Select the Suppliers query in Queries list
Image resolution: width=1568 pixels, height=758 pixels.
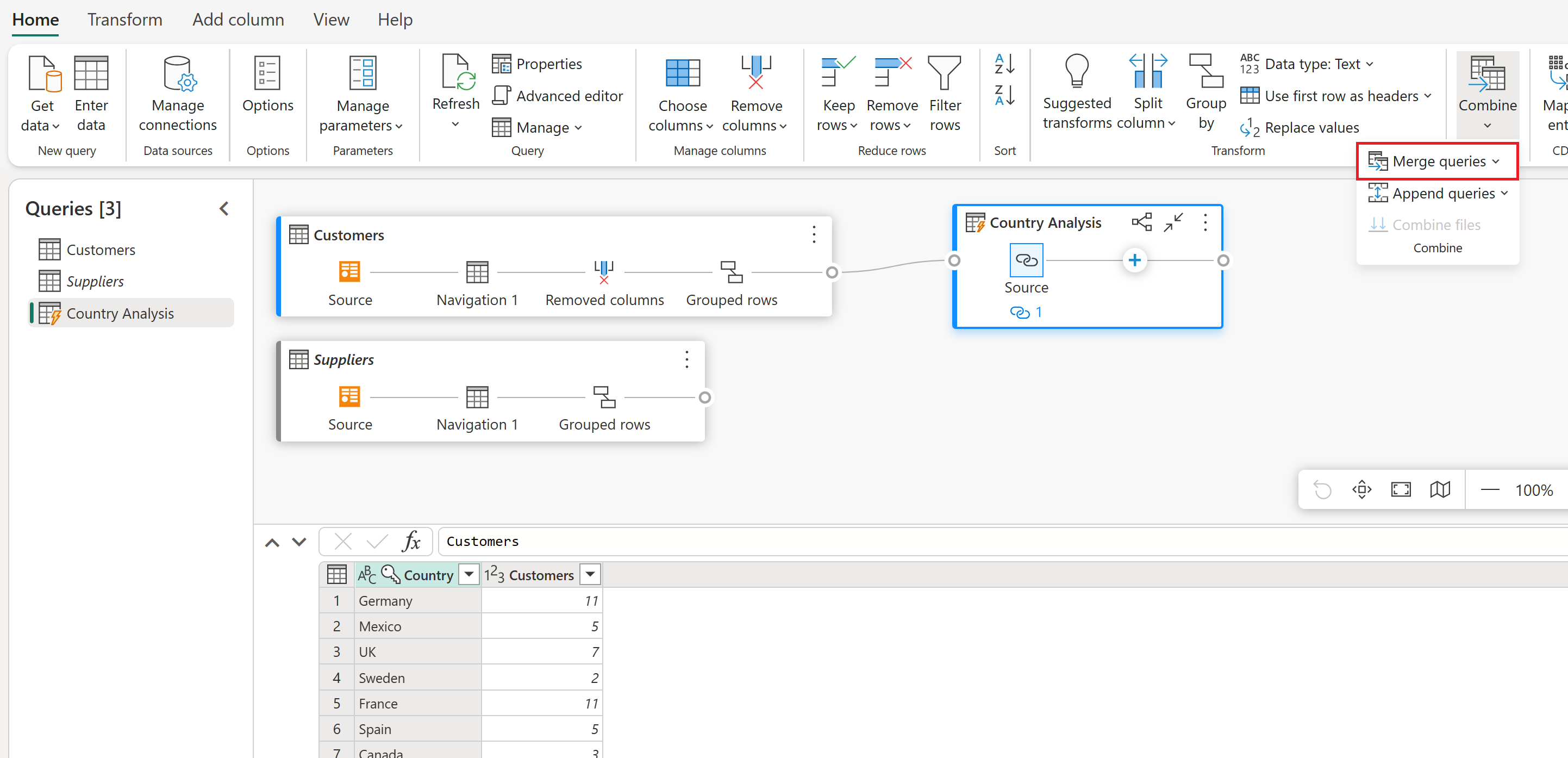(x=95, y=281)
